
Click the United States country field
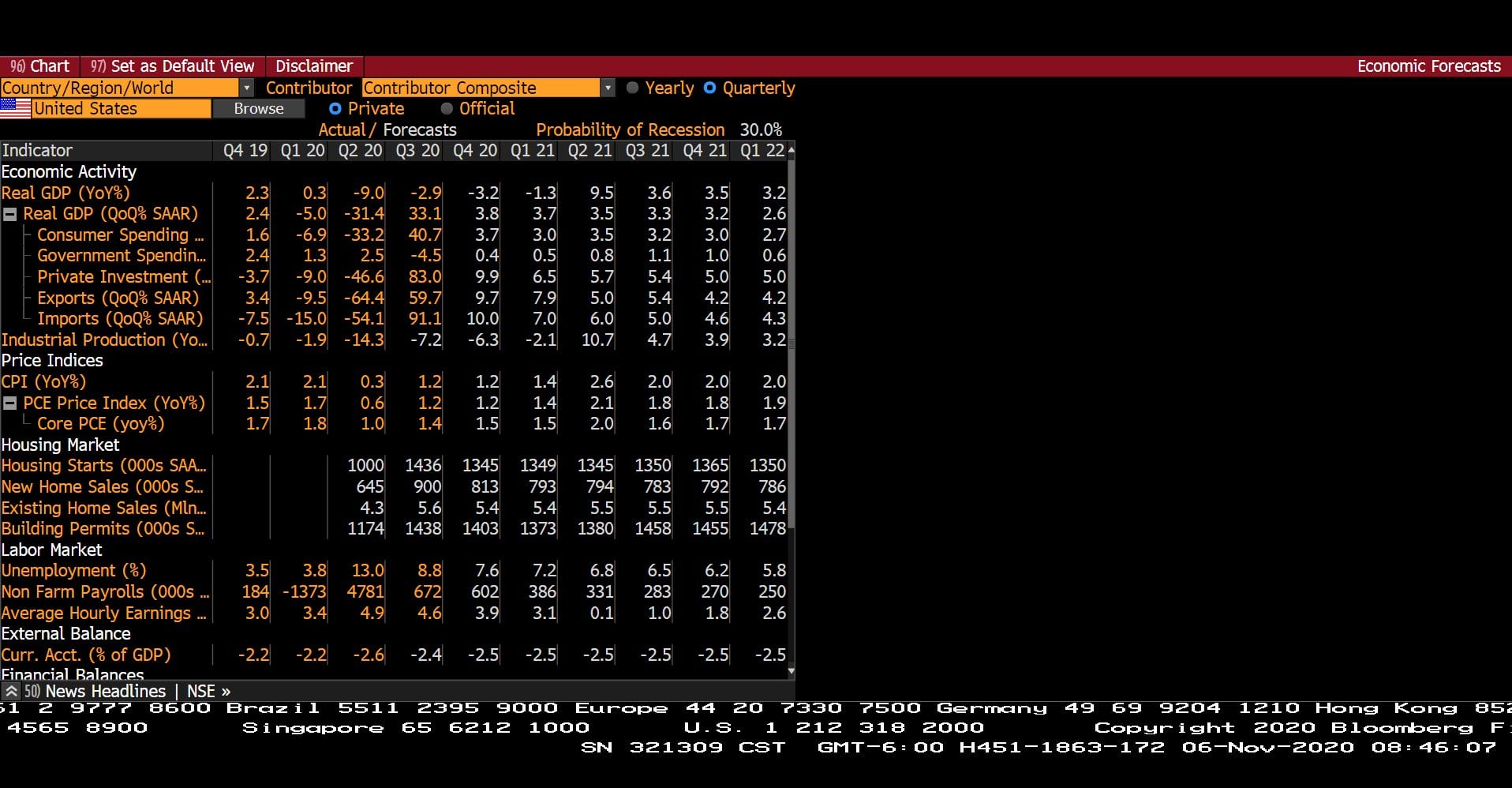[x=122, y=109]
